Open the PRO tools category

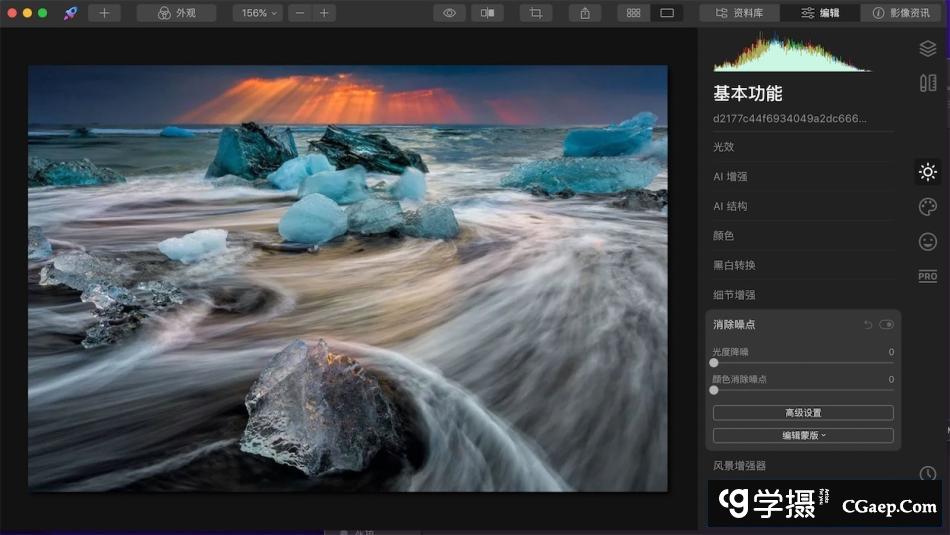click(x=927, y=276)
